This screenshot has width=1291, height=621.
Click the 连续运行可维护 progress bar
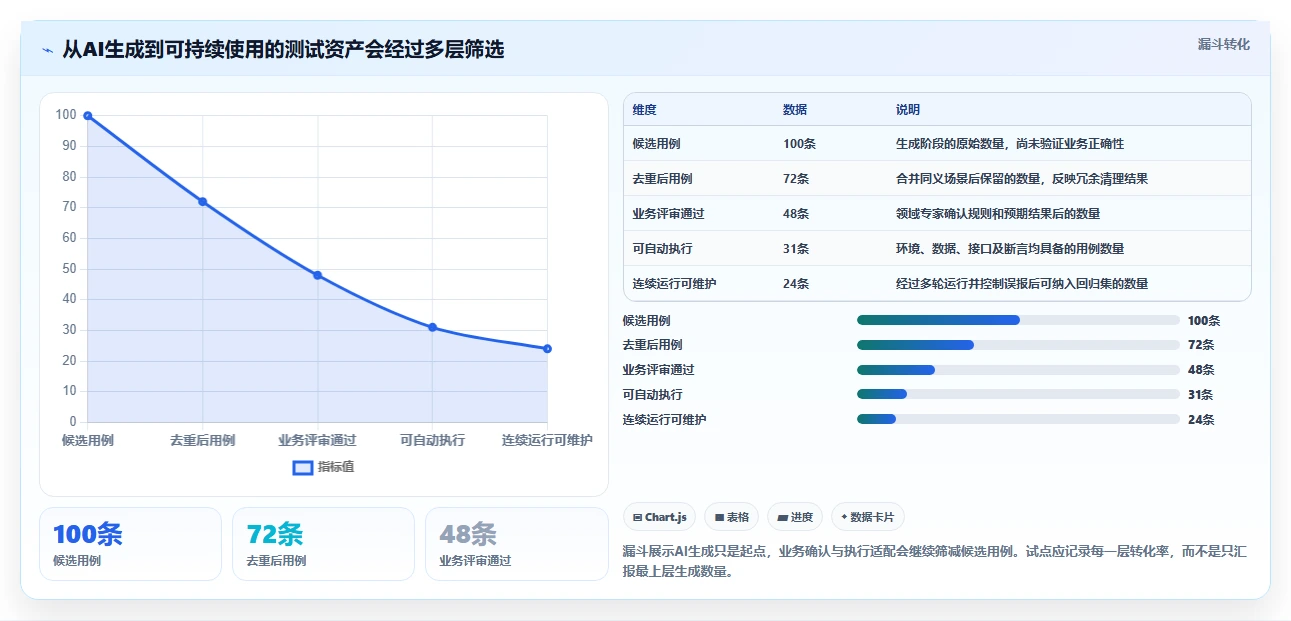1018,420
